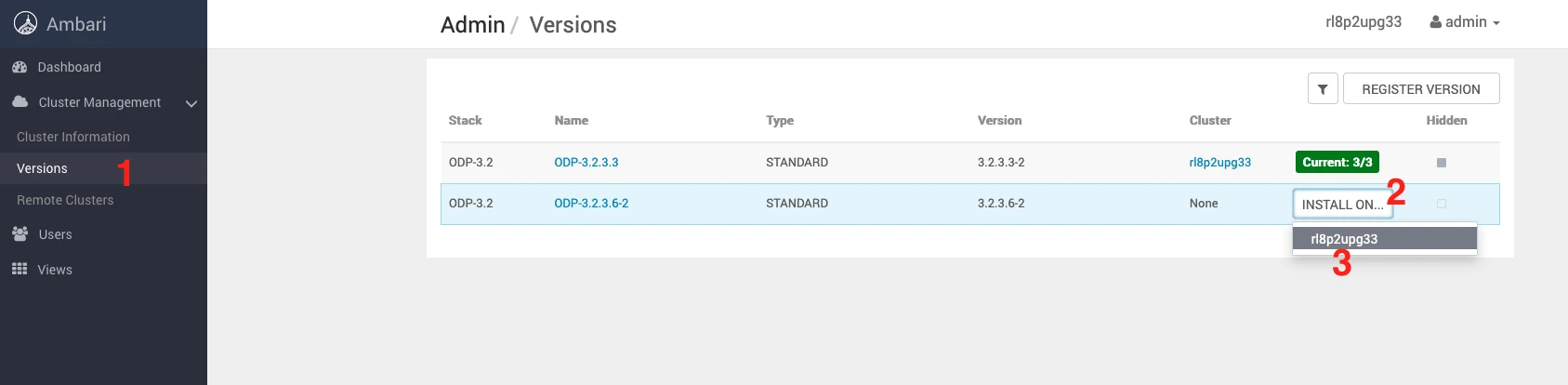Image resolution: width=1568 pixels, height=385 pixels.
Task: Click the Hidden column header
Action: click(1447, 121)
